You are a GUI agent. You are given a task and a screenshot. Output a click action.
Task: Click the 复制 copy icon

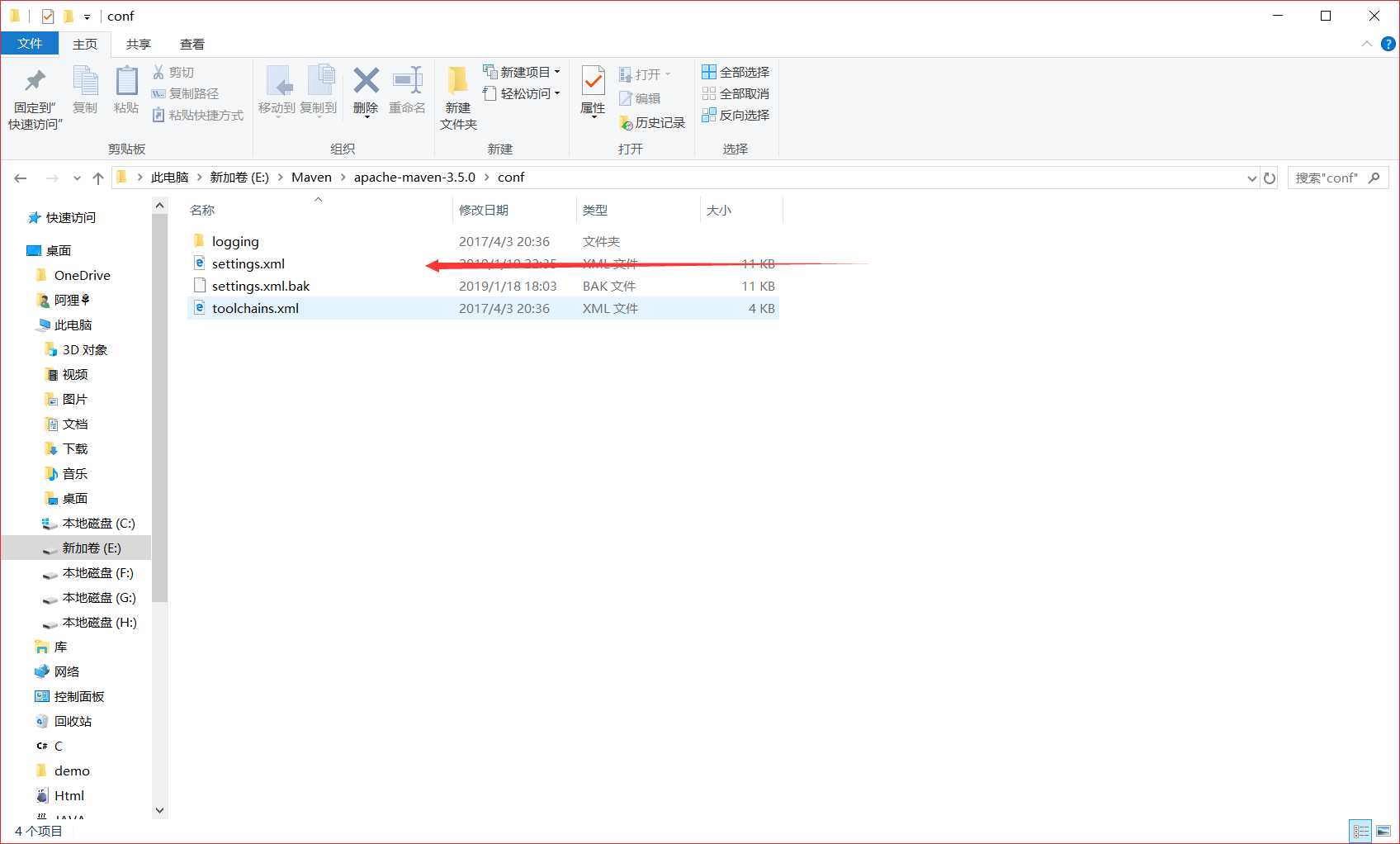(85, 81)
